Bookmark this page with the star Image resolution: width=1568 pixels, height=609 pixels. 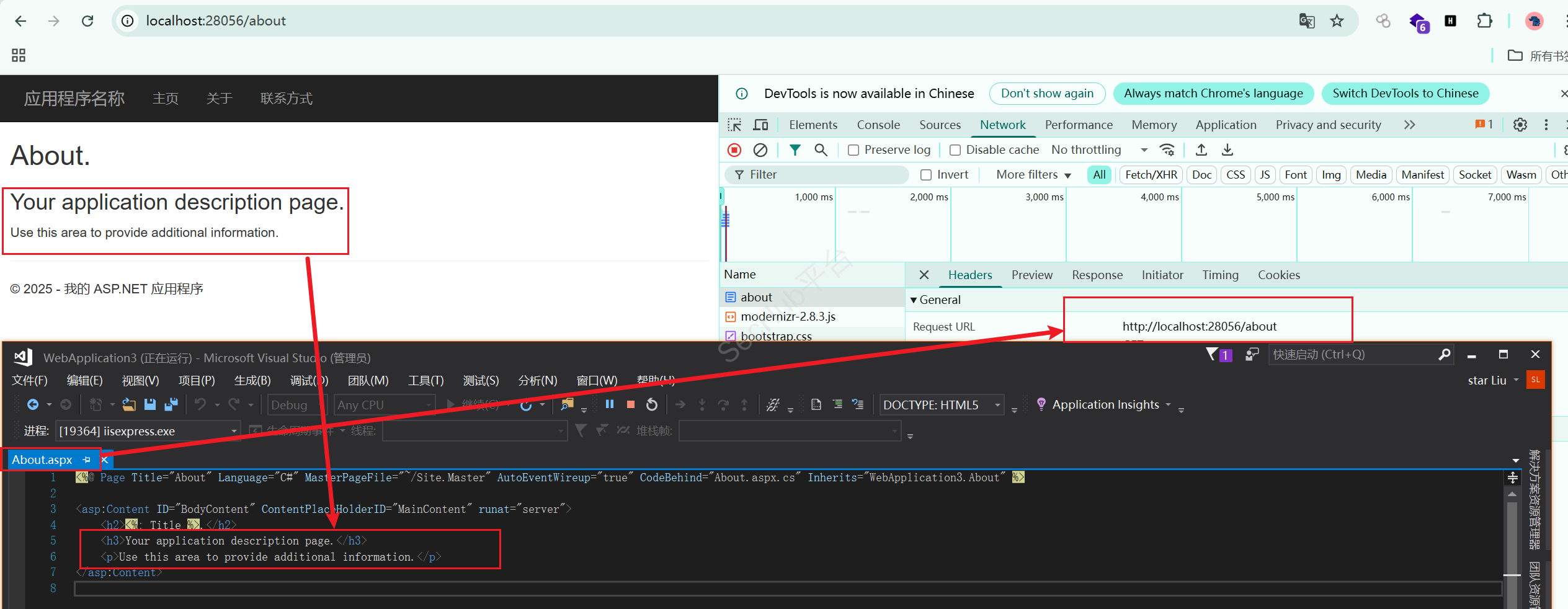pyautogui.click(x=1337, y=21)
